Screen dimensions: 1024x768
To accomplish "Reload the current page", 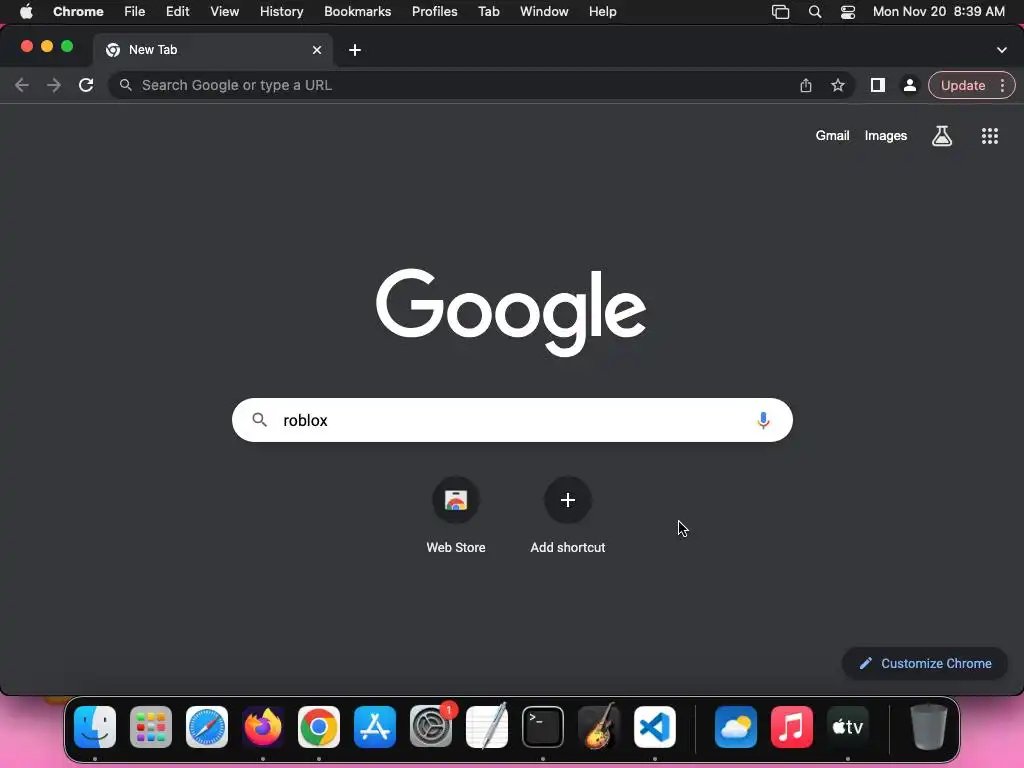I will (86, 86).
